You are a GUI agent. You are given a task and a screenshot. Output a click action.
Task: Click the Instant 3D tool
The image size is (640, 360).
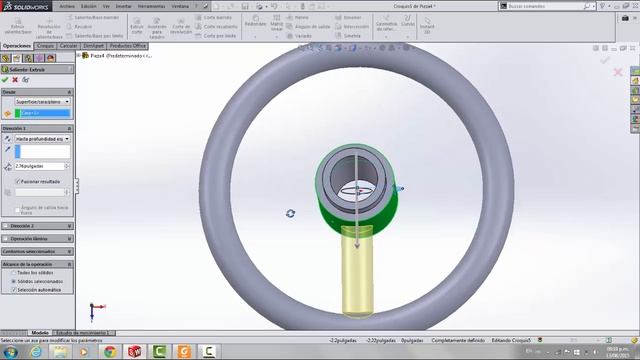427,25
